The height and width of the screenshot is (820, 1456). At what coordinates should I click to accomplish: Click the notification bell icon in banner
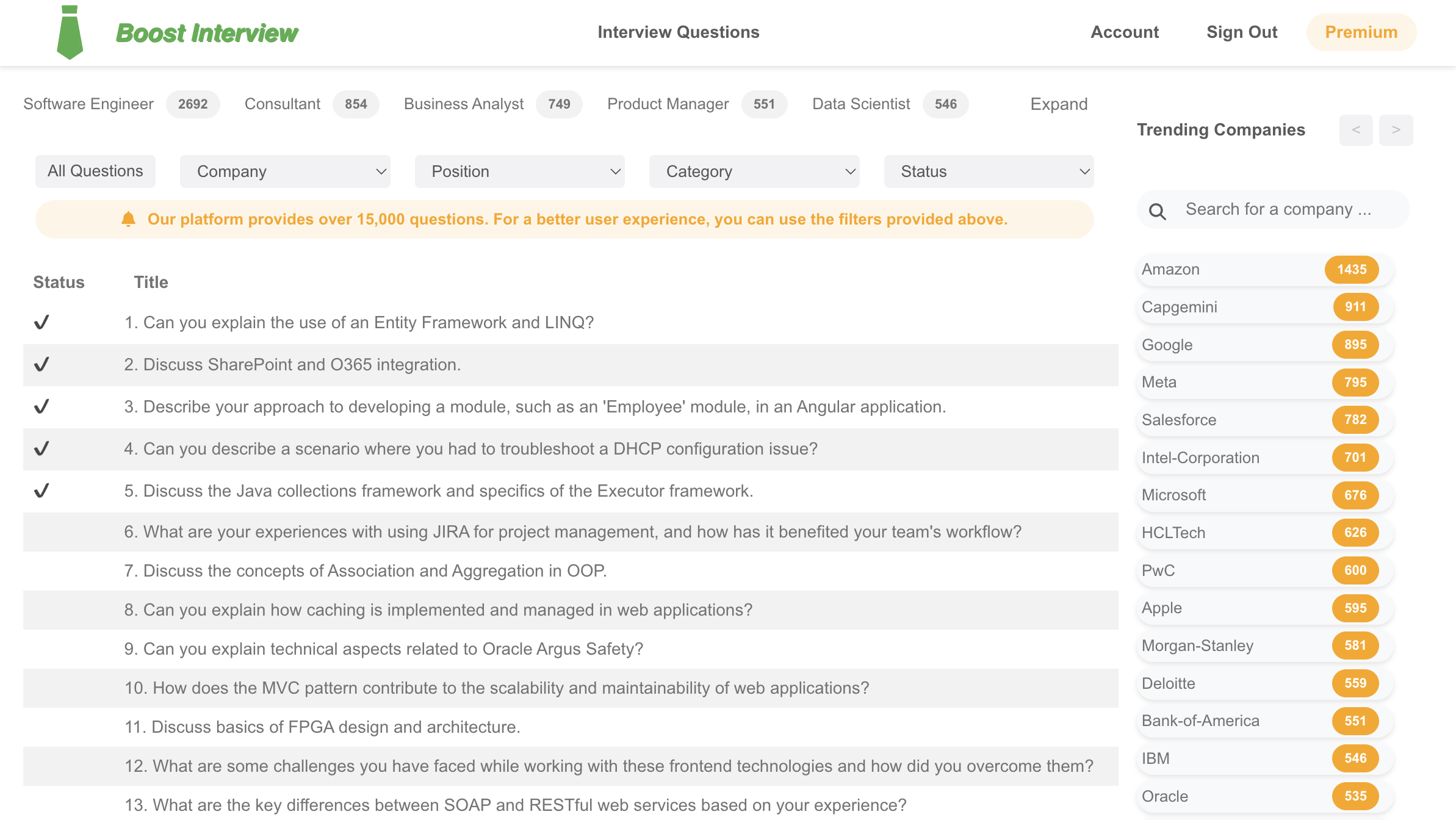point(128,219)
